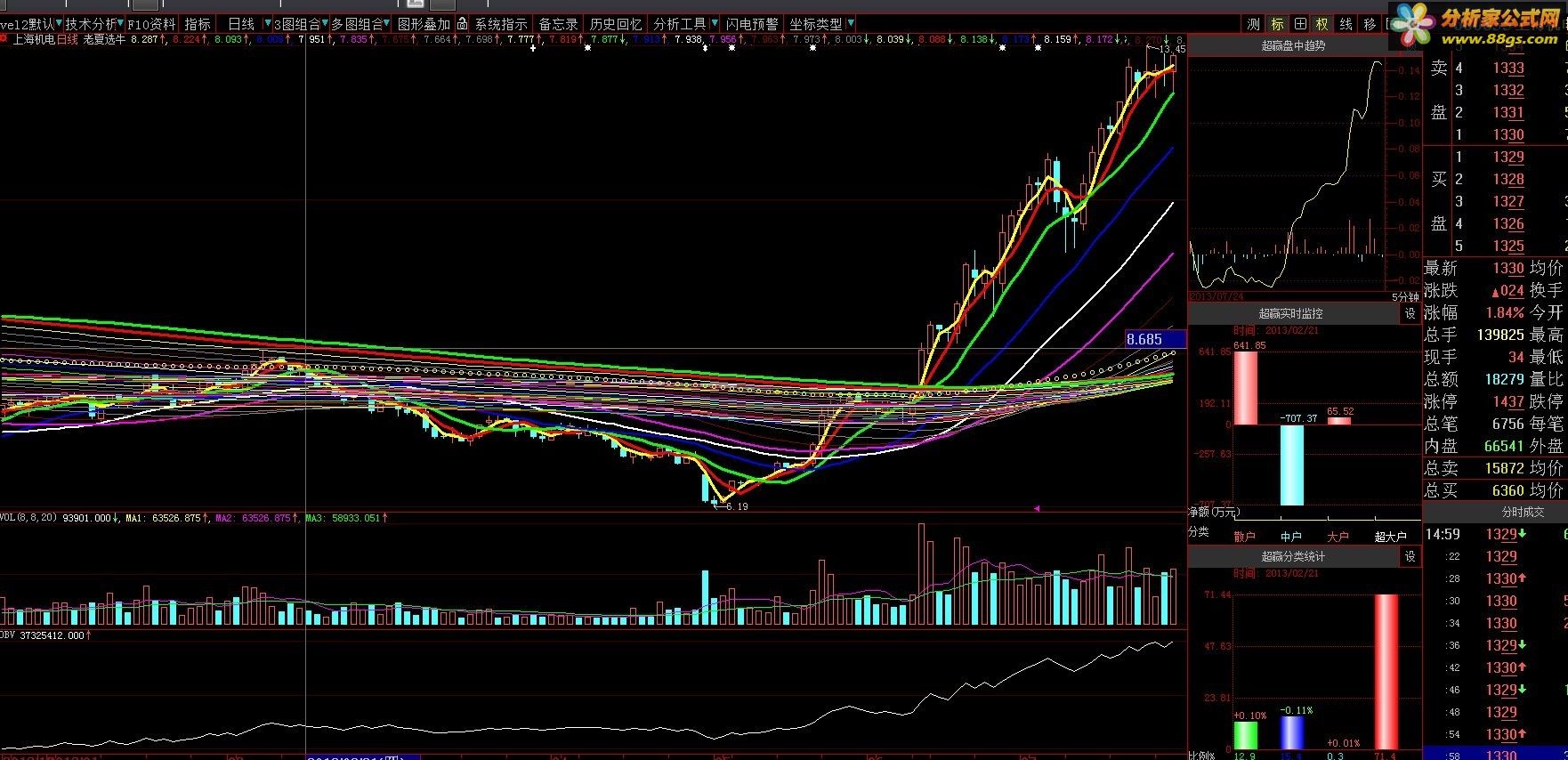
Task: Click the 超大户 category label
Action: coord(1390,537)
